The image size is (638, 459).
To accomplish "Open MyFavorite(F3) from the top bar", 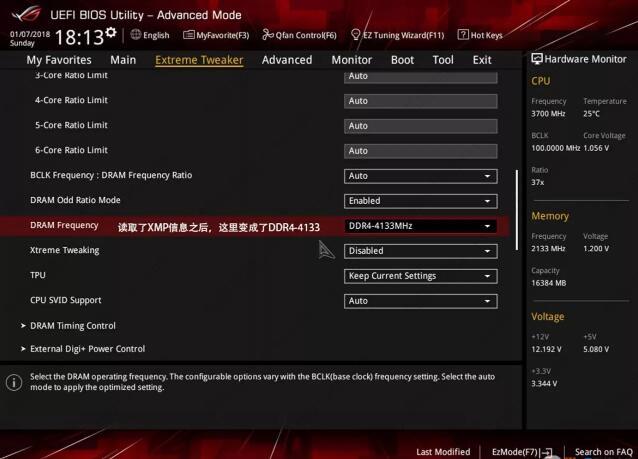I will [x=216, y=35].
